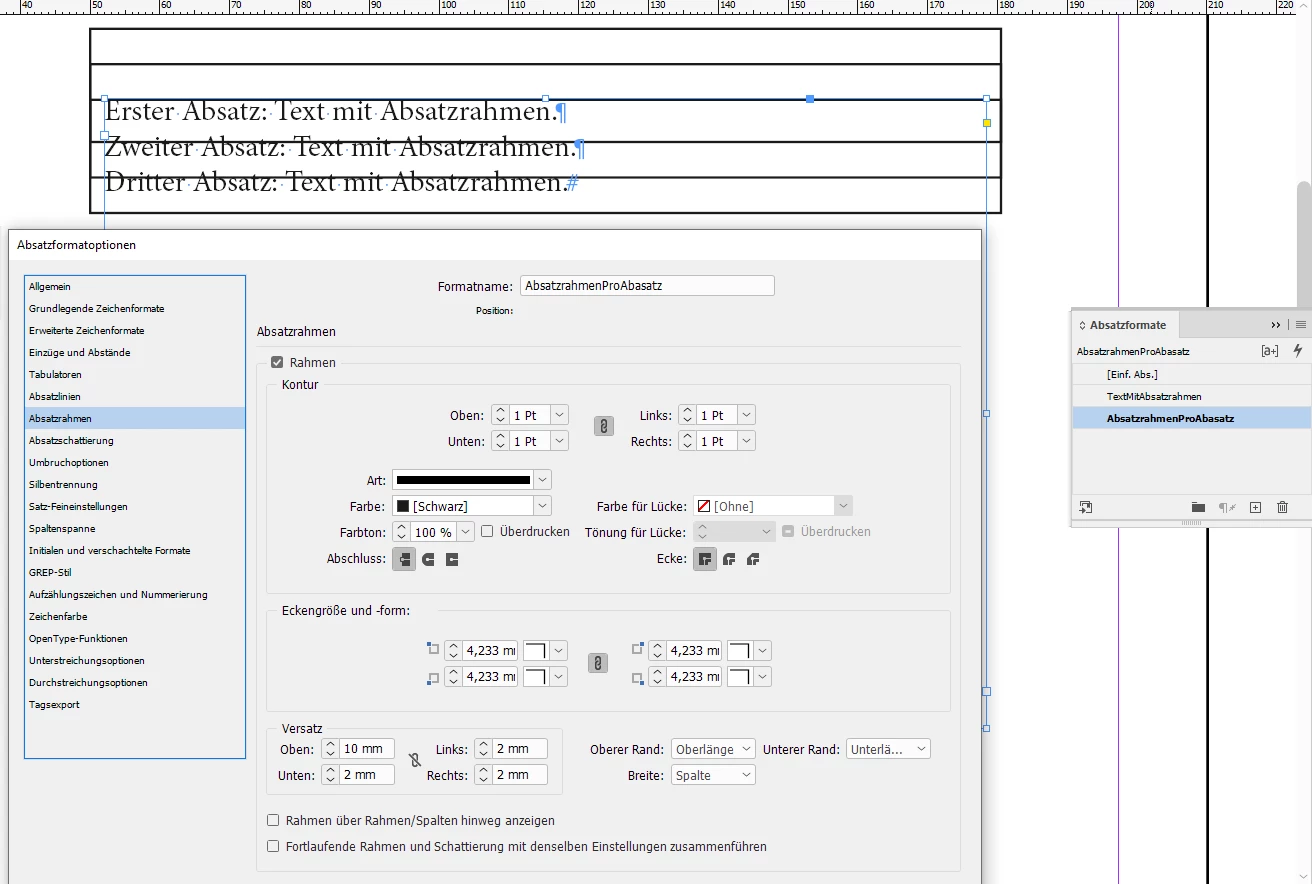Click the blue handle on the text frame's top edge
This screenshot has width=1312, height=884.
810,99
